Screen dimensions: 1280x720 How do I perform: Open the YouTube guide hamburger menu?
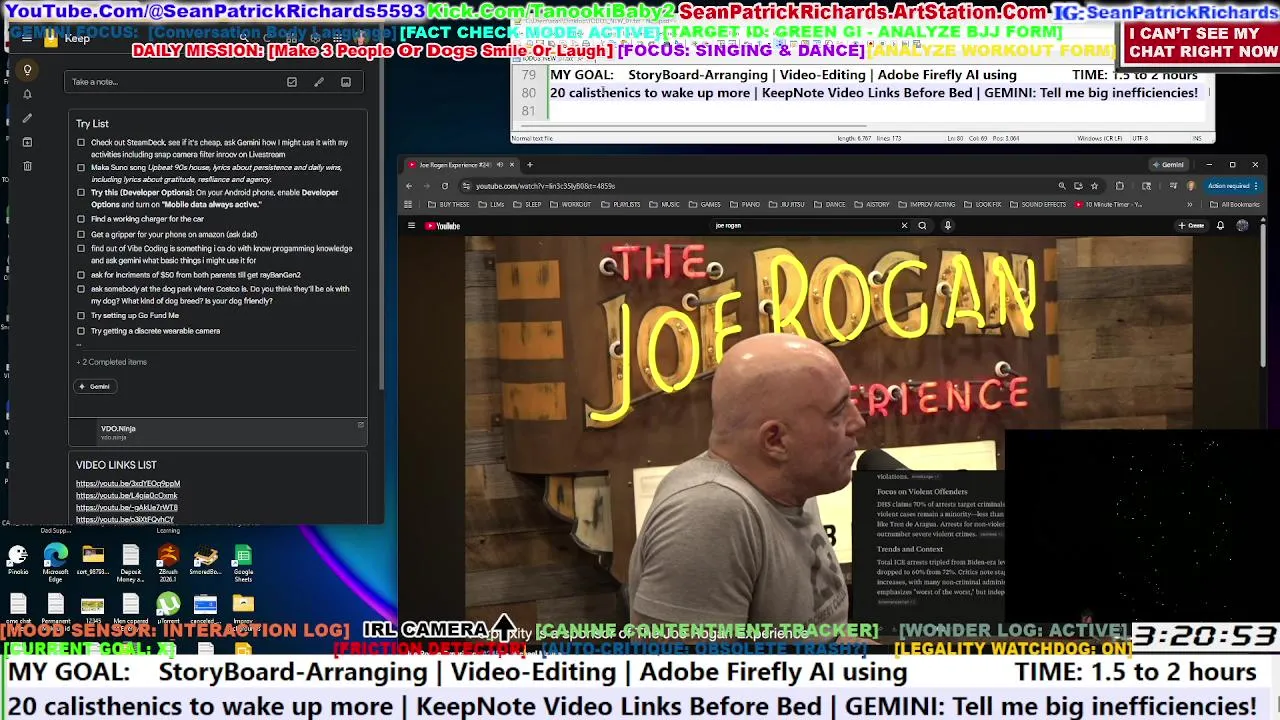pyautogui.click(x=411, y=226)
